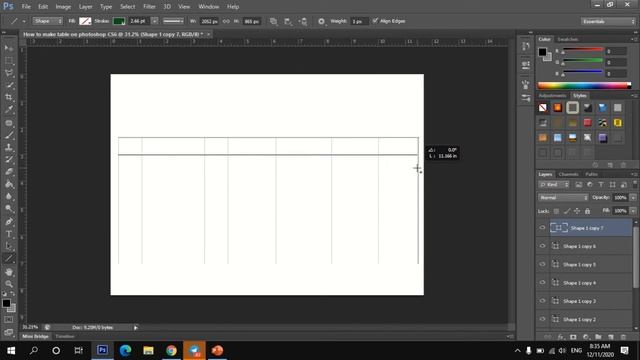Open the Essentials workspace dropdown
The height and width of the screenshot is (360, 640).
click(608, 21)
